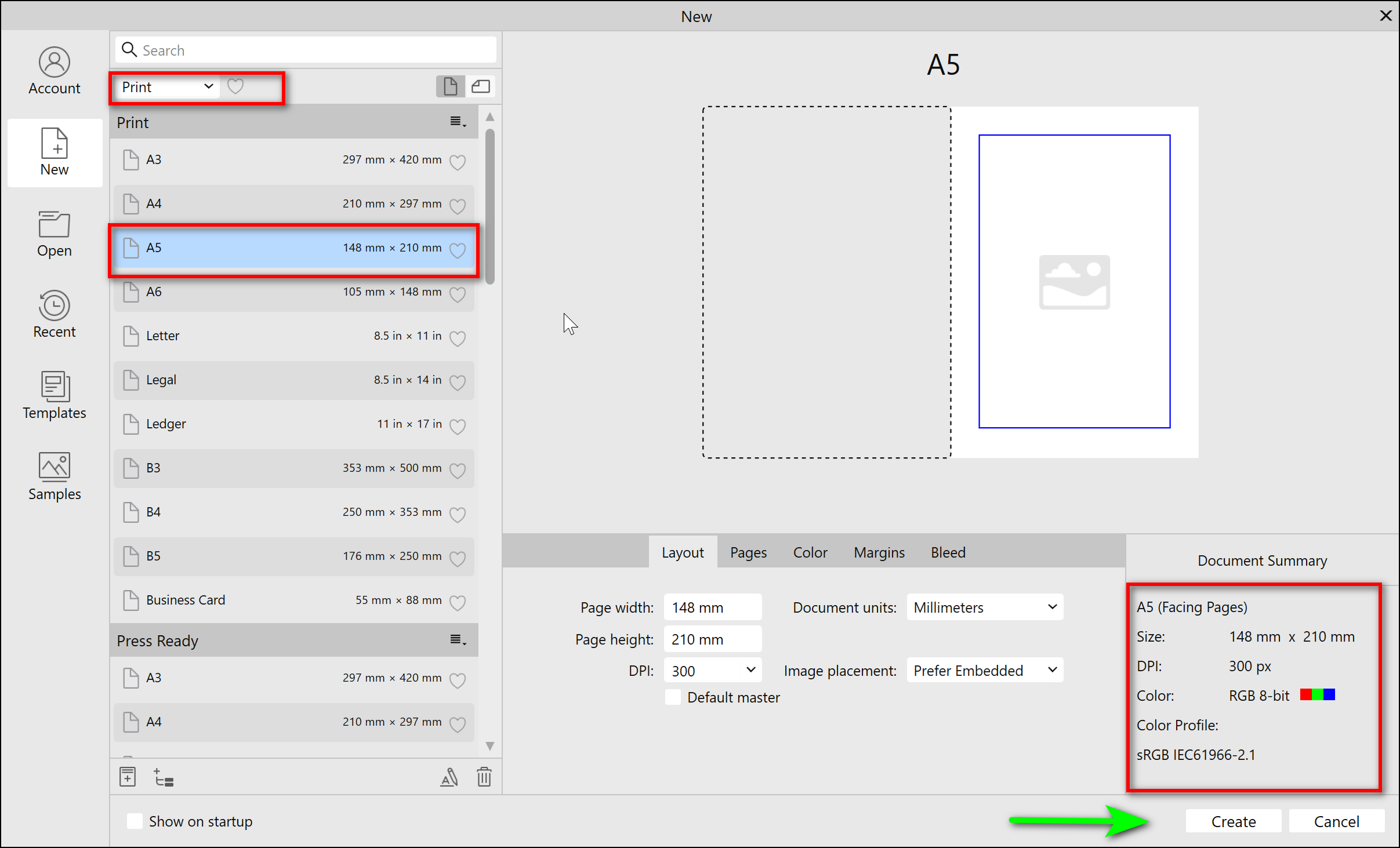Select A3 under Press Ready
The image size is (1400, 848).
tap(294, 678)
